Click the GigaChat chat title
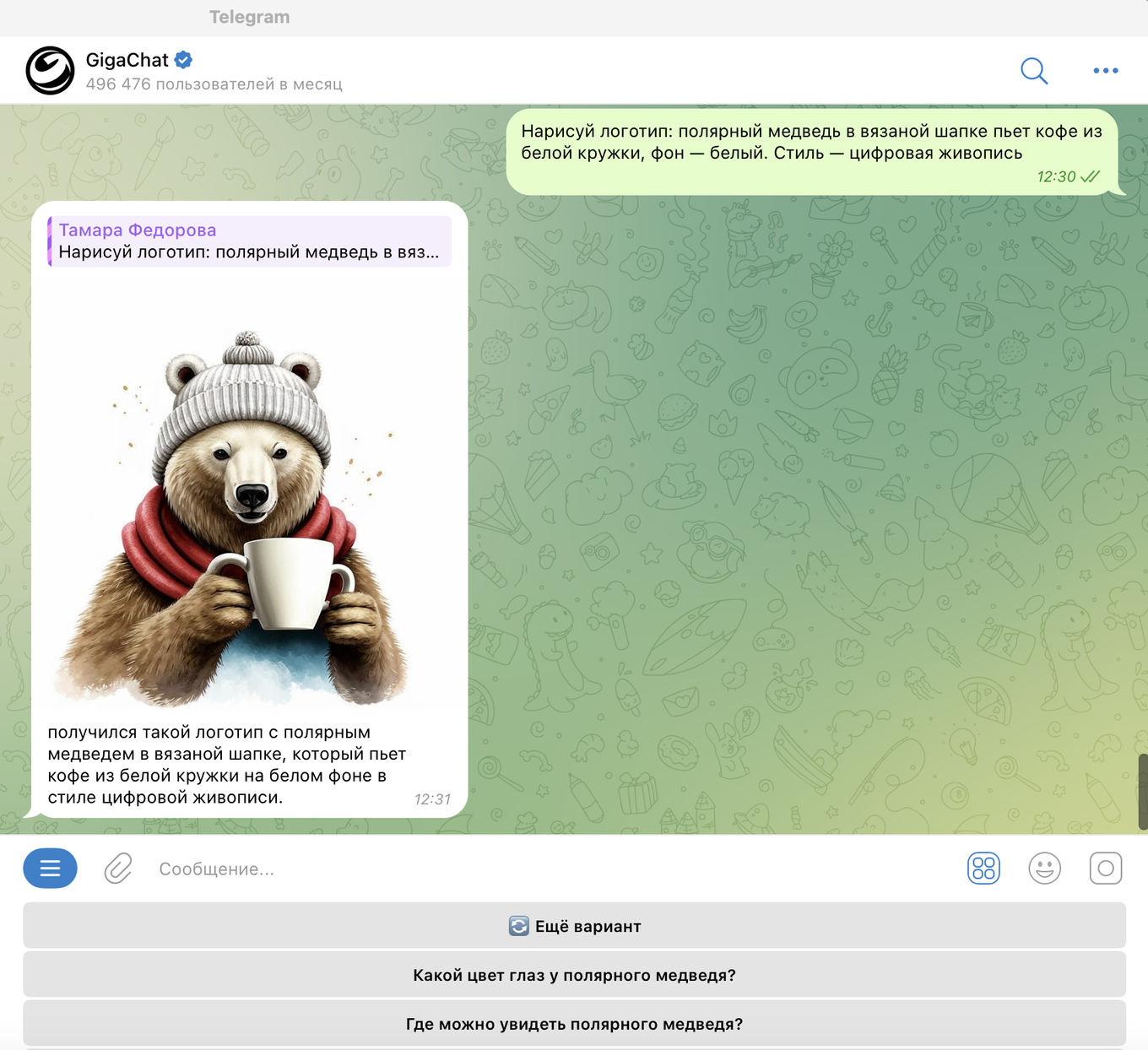The width and height of the screenshot is (1148, 1050). click(127, 60)
